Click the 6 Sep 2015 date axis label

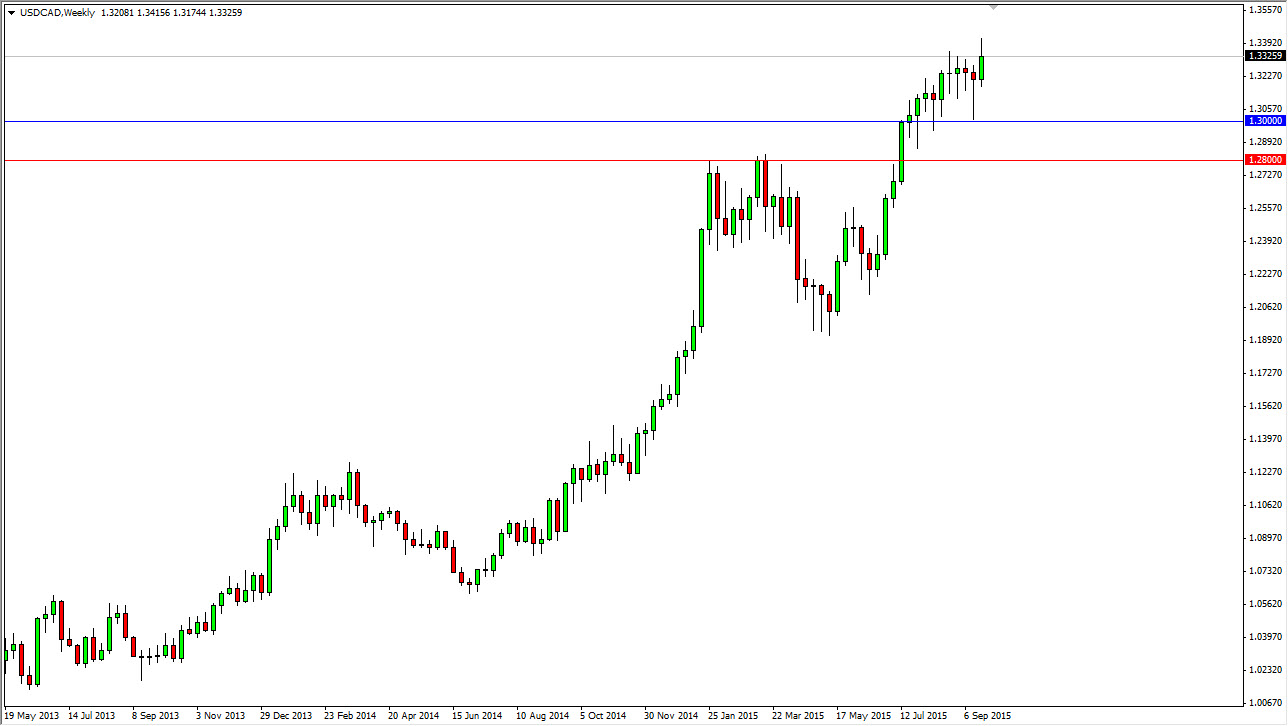(x=988, y=715)
